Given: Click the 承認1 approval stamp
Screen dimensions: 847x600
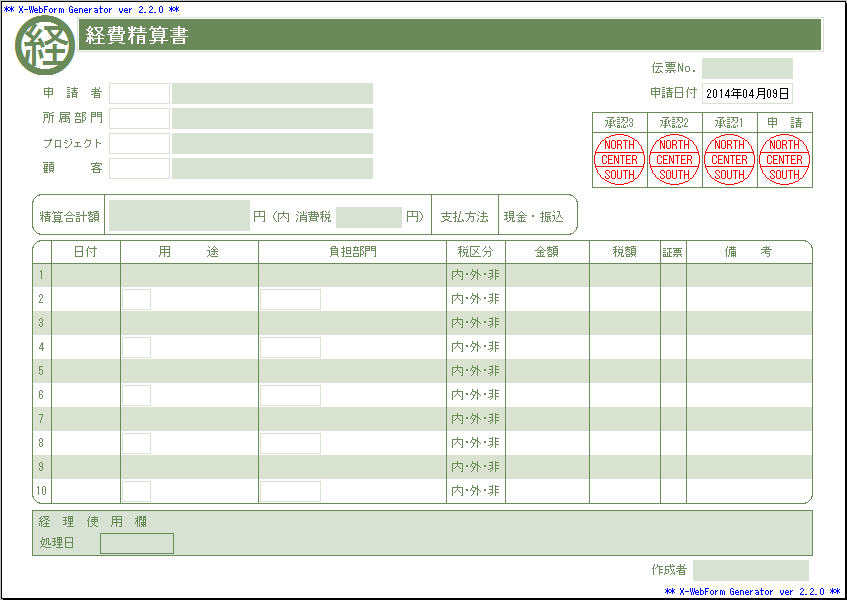Looking at the screenshot, I should (x=730, y=160).
